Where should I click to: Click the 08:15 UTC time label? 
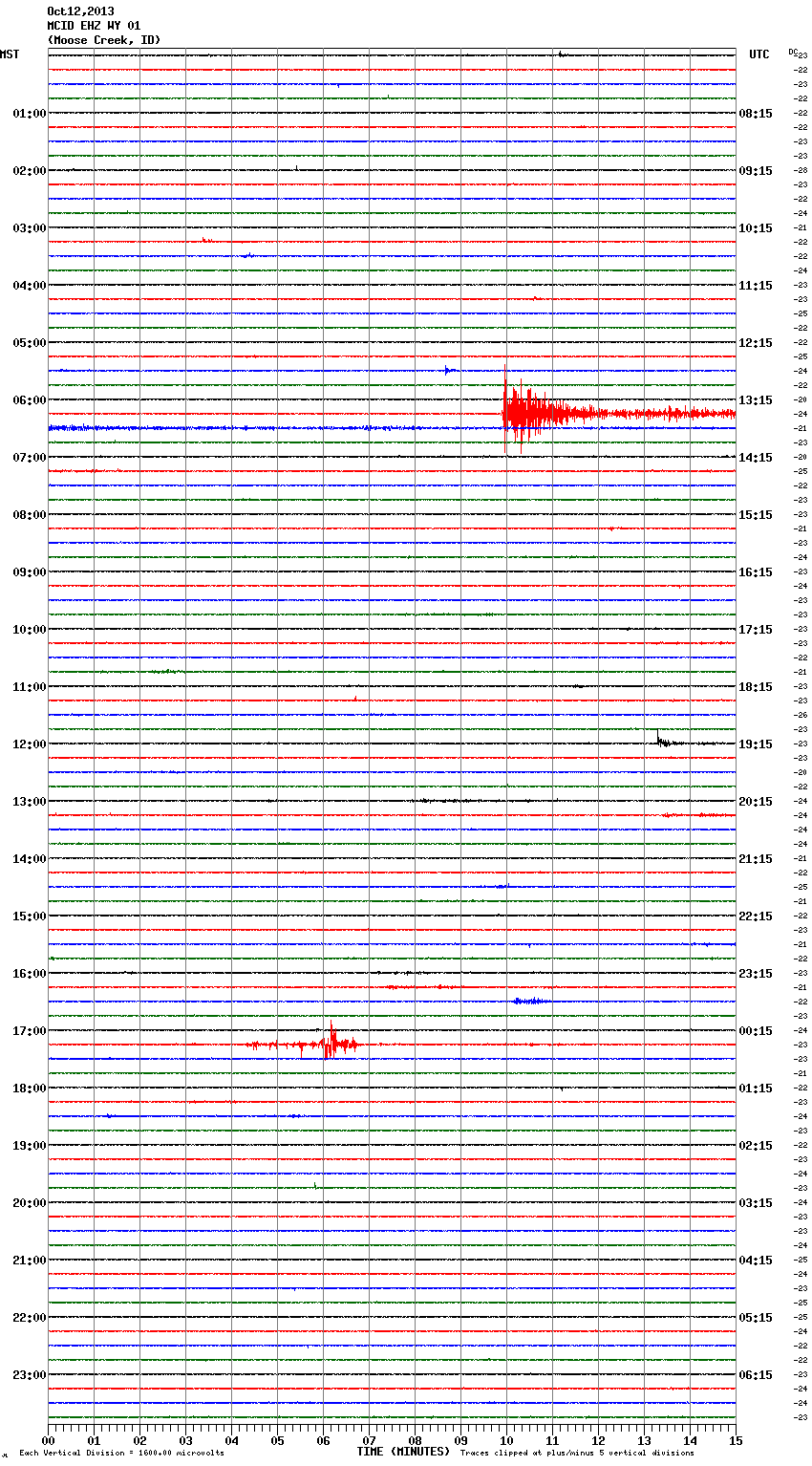[756, 114]
